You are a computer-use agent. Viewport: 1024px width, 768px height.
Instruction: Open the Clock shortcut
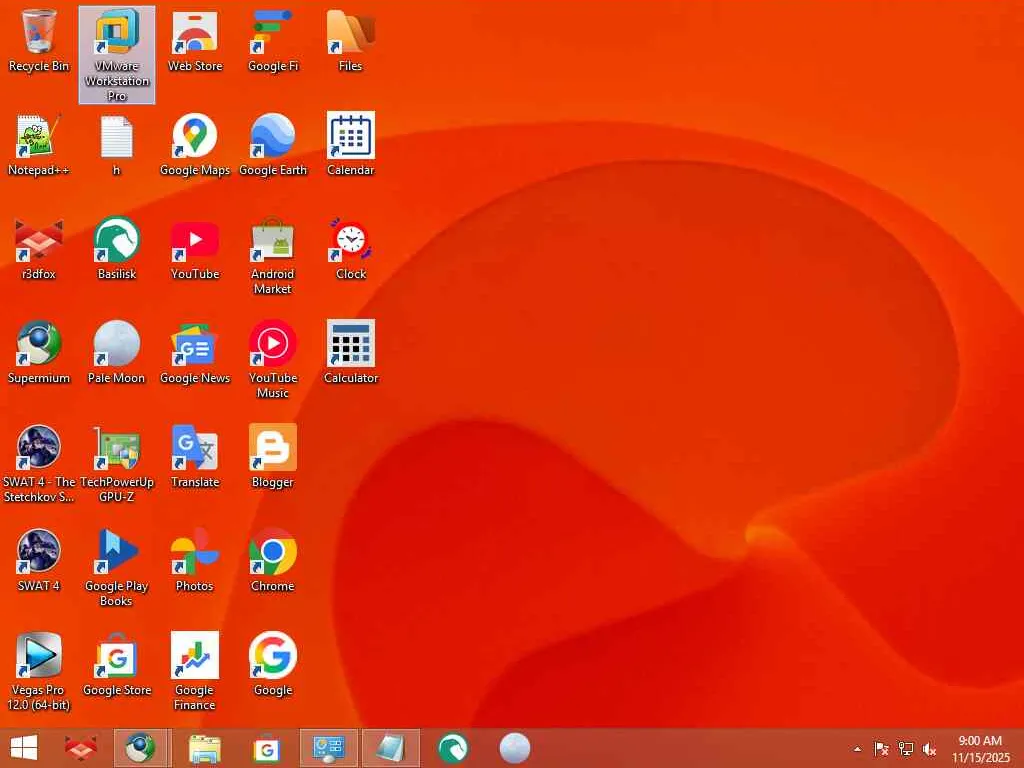[x=351, y=249]
